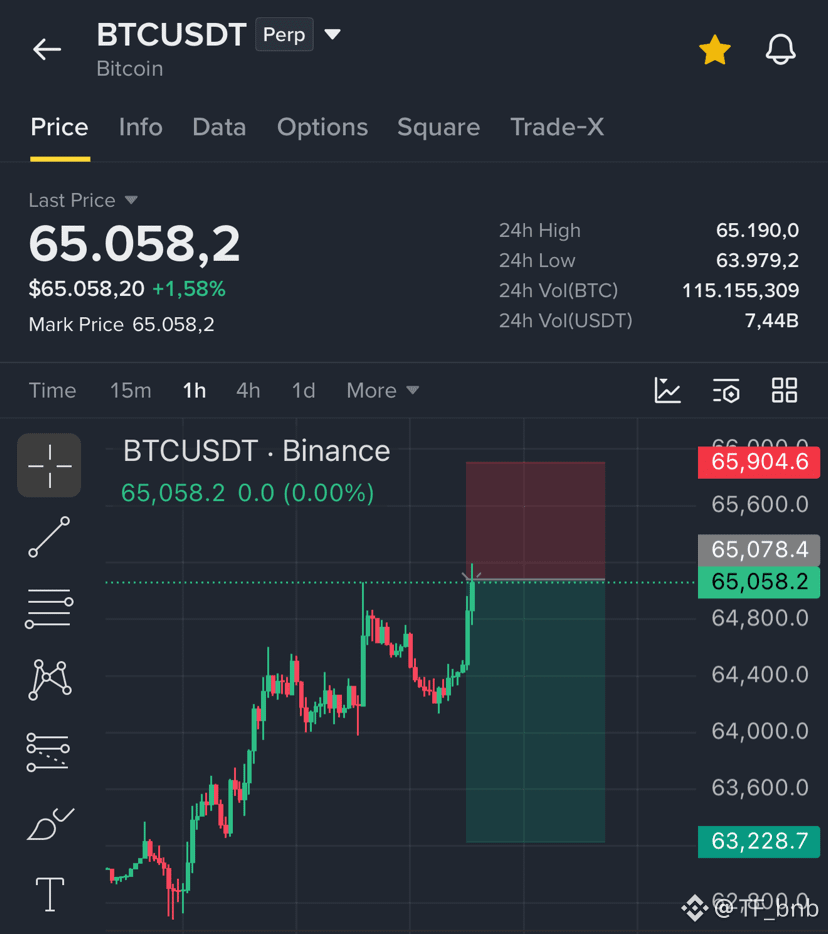The width and height of the screenshot is (828, 934).
Task: Switch to the Square tab
Action: point(438,127)
